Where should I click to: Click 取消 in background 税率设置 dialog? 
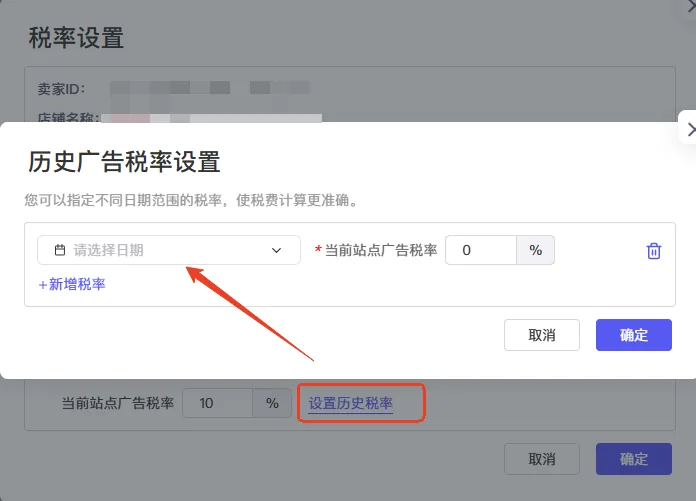click(542, 459)
